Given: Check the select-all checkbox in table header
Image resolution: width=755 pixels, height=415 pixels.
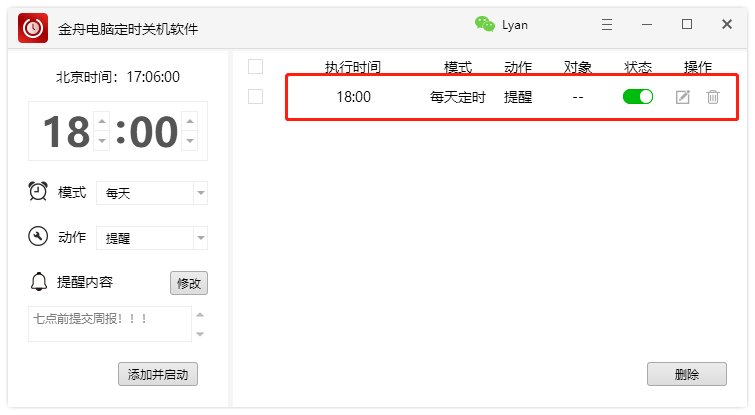Looking at the screenshot, I should coord(255,66).
